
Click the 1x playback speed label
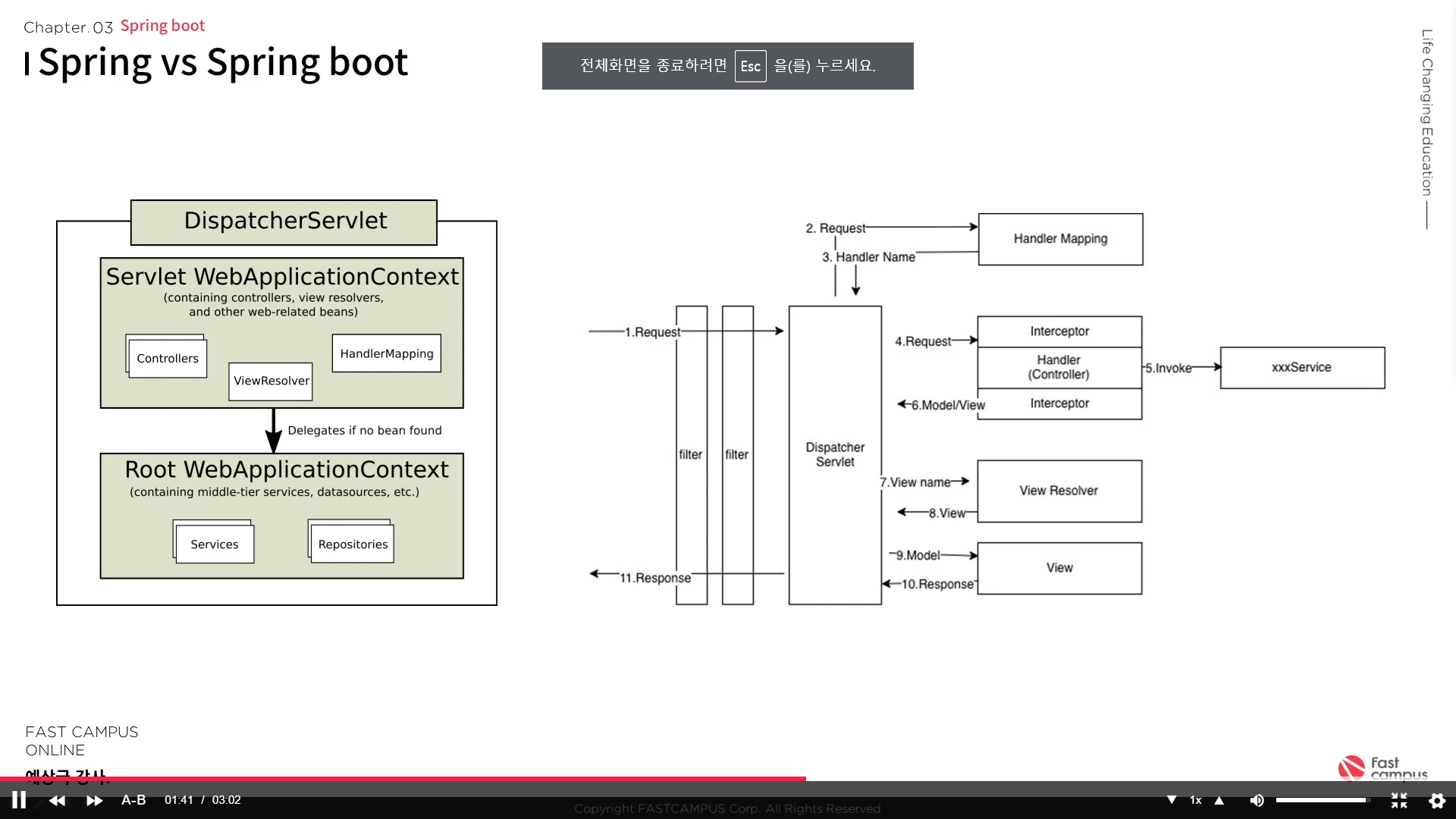click(1196, 800)
